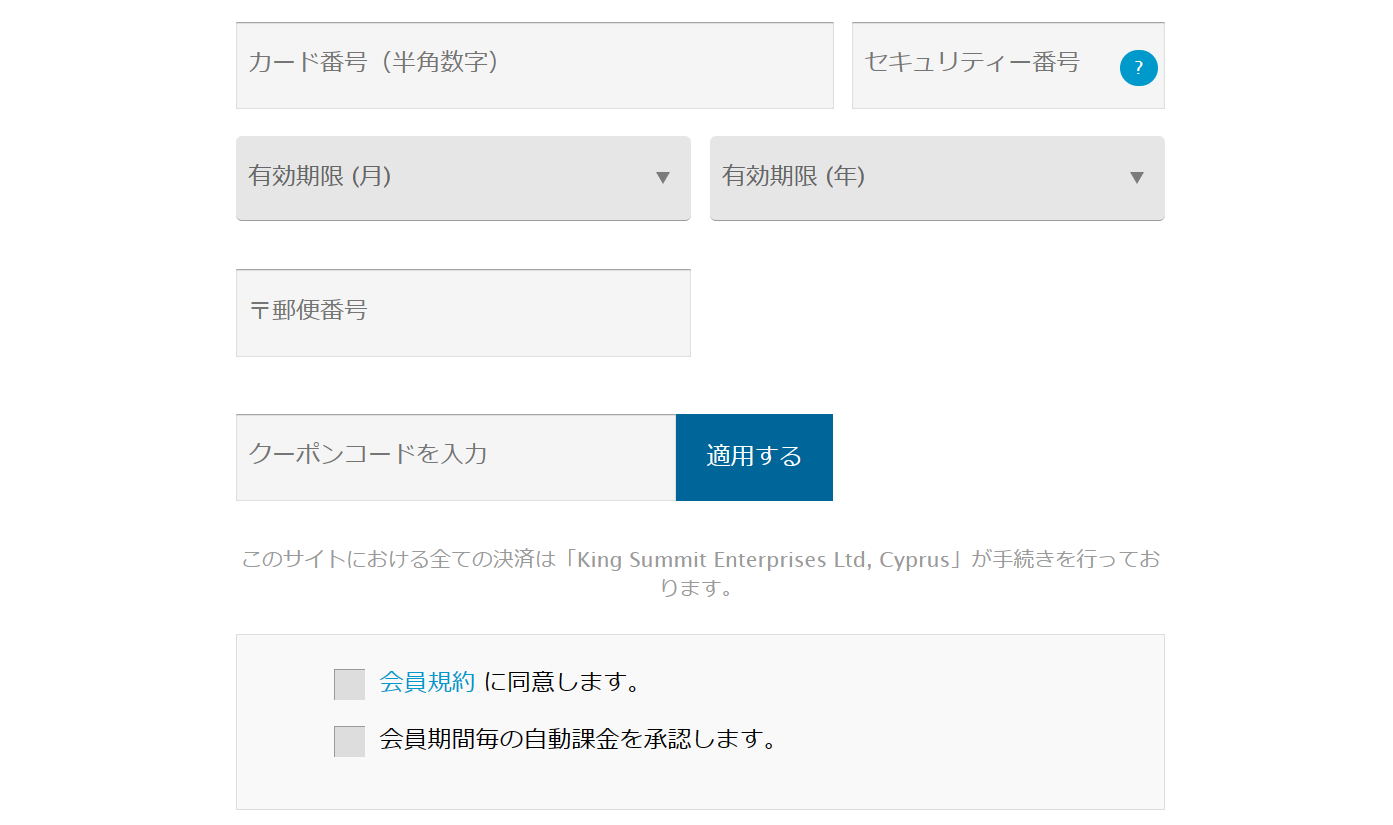Open the 有効期限 (年) dropdown
This screenshot has width=1393, height=825.
coord(937,178)
